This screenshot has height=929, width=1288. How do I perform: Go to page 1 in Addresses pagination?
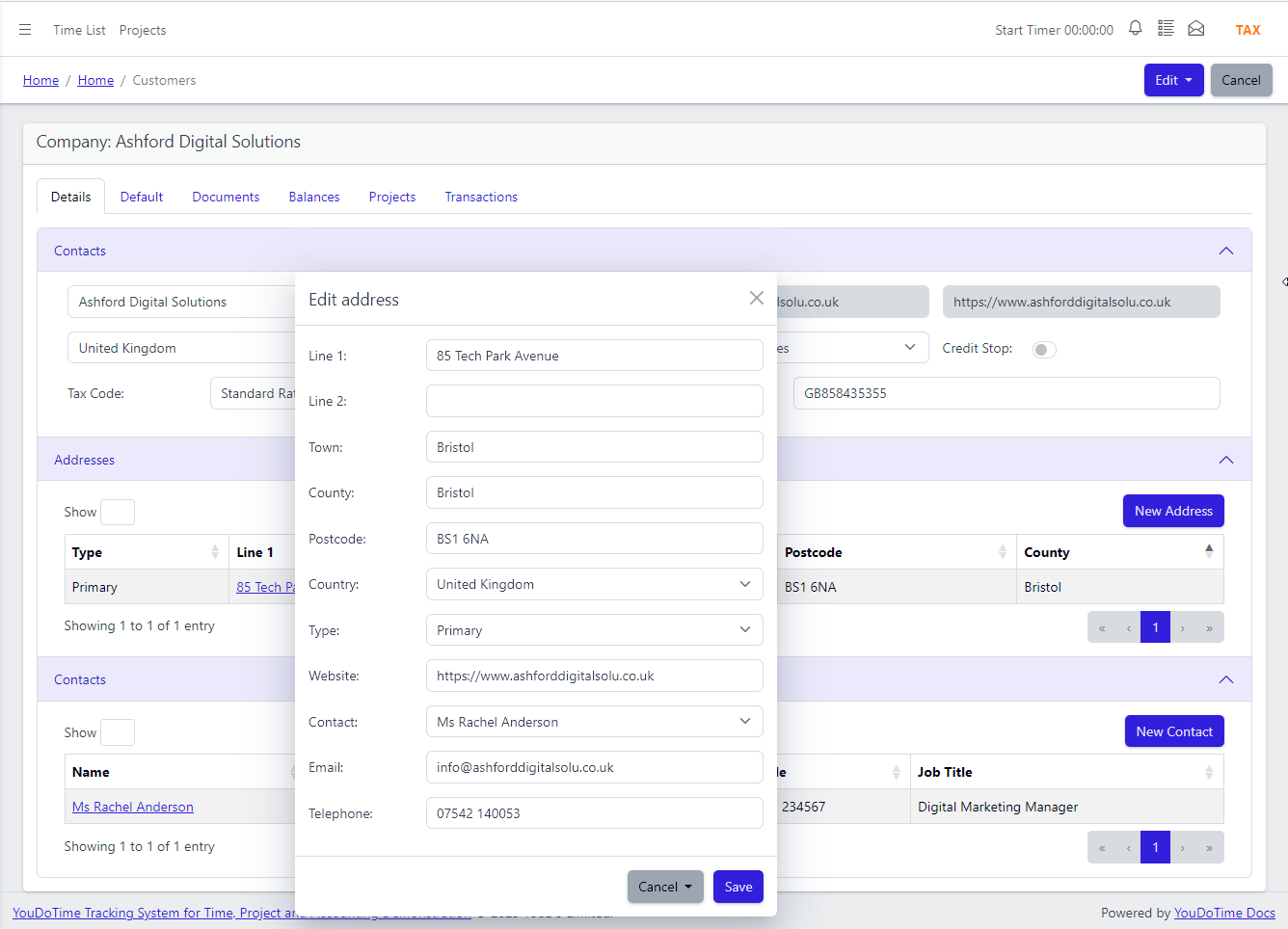click(x=1155, y=627)
